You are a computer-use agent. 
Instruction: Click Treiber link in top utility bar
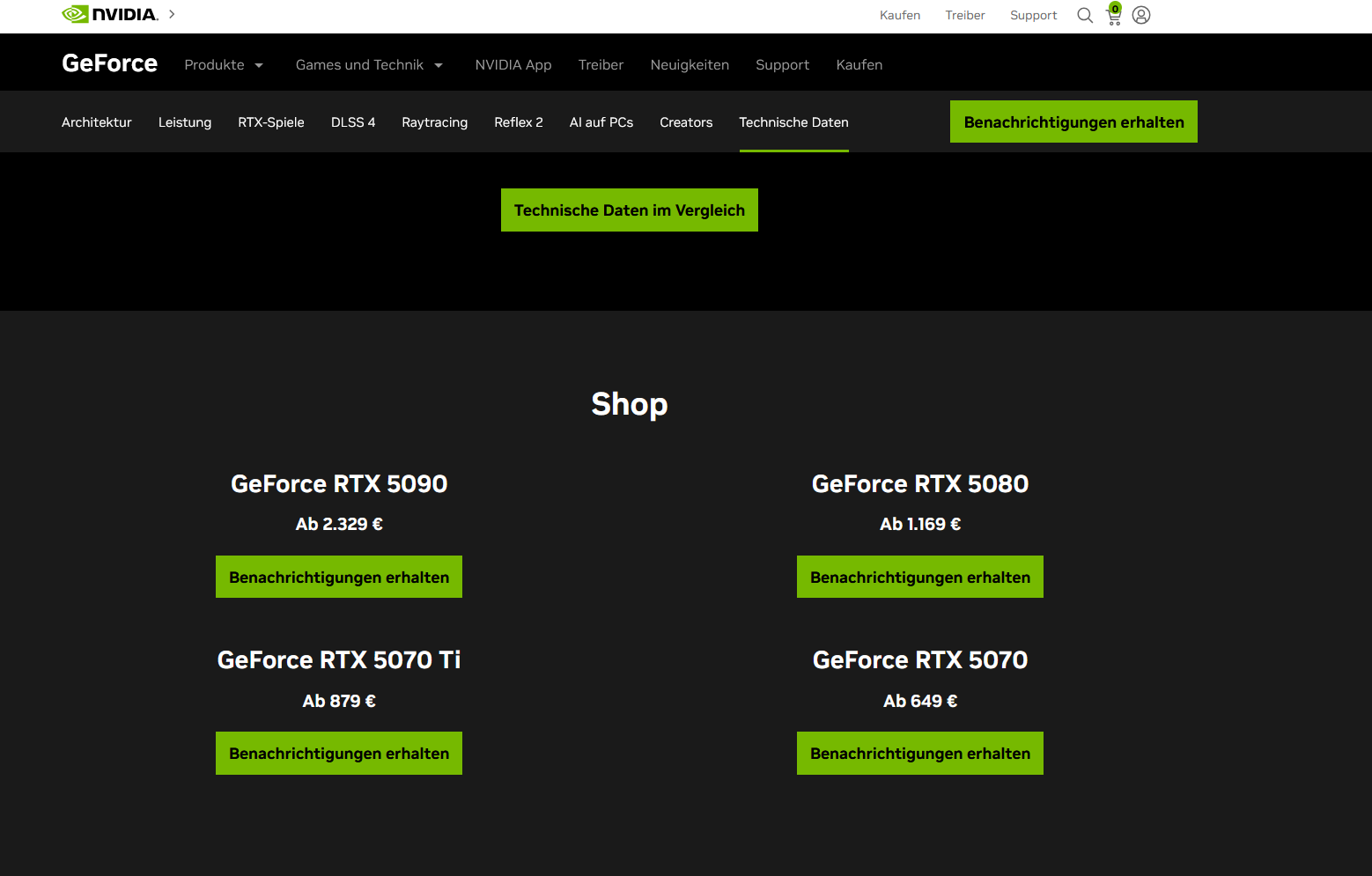click(965, 15)
